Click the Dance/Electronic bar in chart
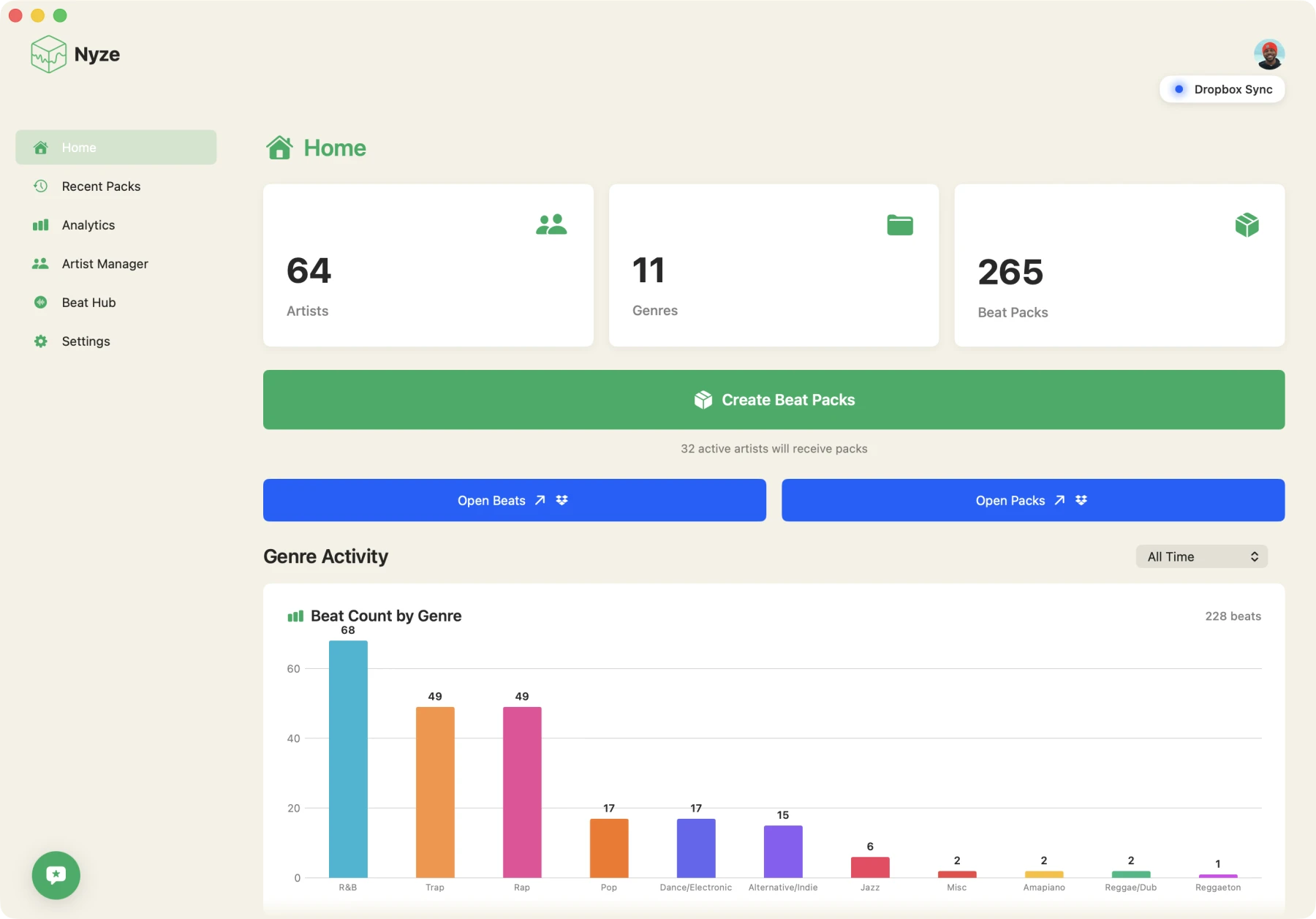The height and width of the screenshot is (919, 1316). click(696, 848)
